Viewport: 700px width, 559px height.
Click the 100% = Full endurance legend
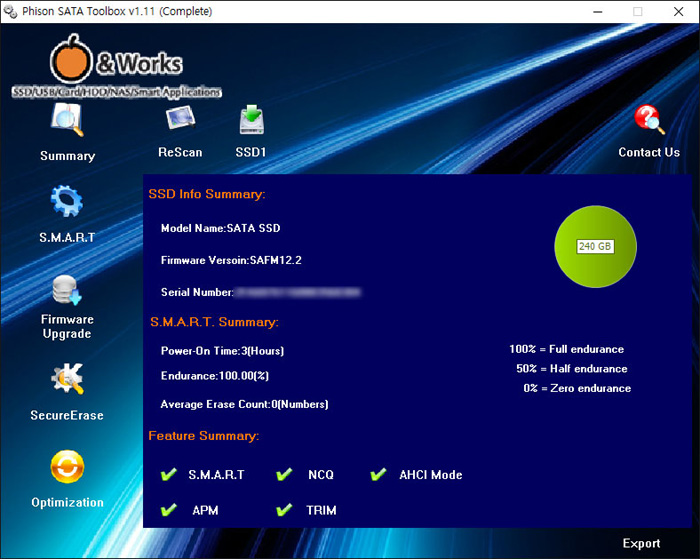[x=567, y=349]
